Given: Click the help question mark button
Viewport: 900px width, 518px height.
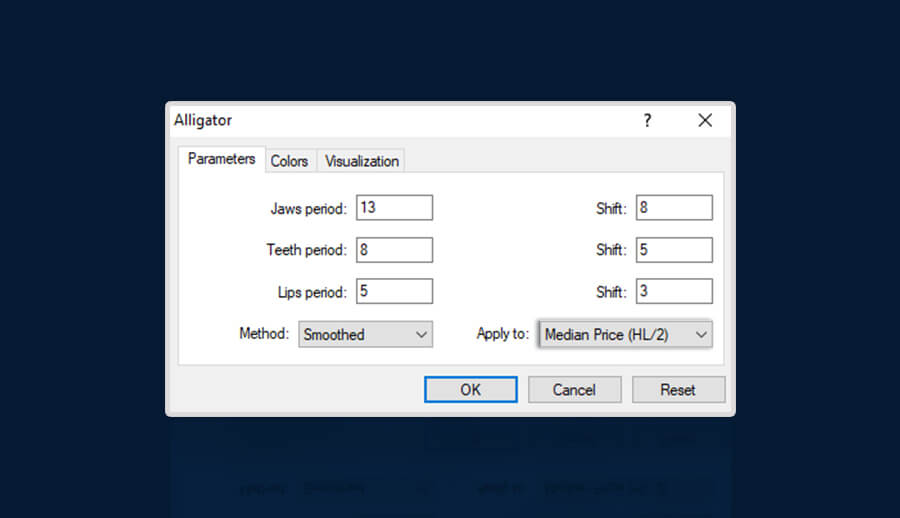Looking at the screenshot, I should coord(647,120).
